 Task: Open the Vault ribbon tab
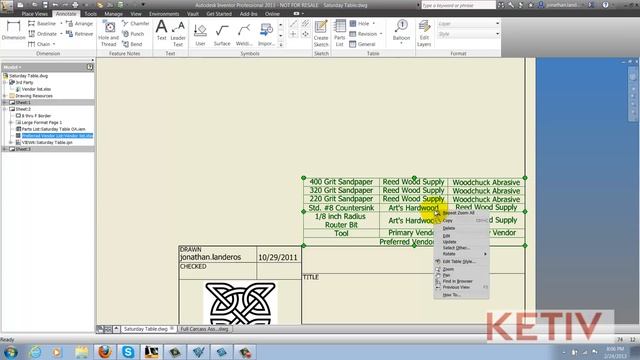click(x=193, y=14)
